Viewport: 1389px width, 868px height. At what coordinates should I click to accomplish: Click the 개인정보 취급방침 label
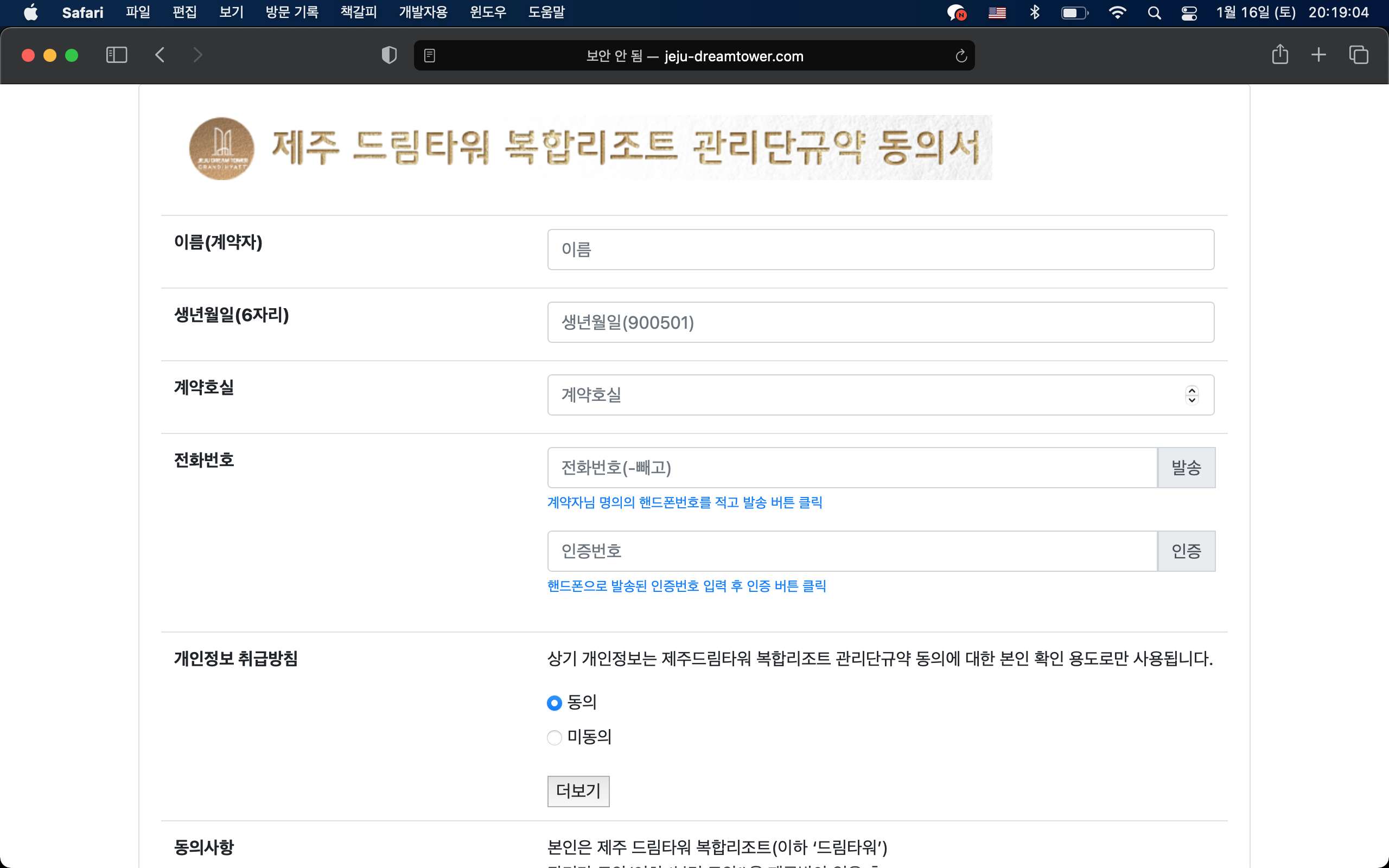coord(236,659)
